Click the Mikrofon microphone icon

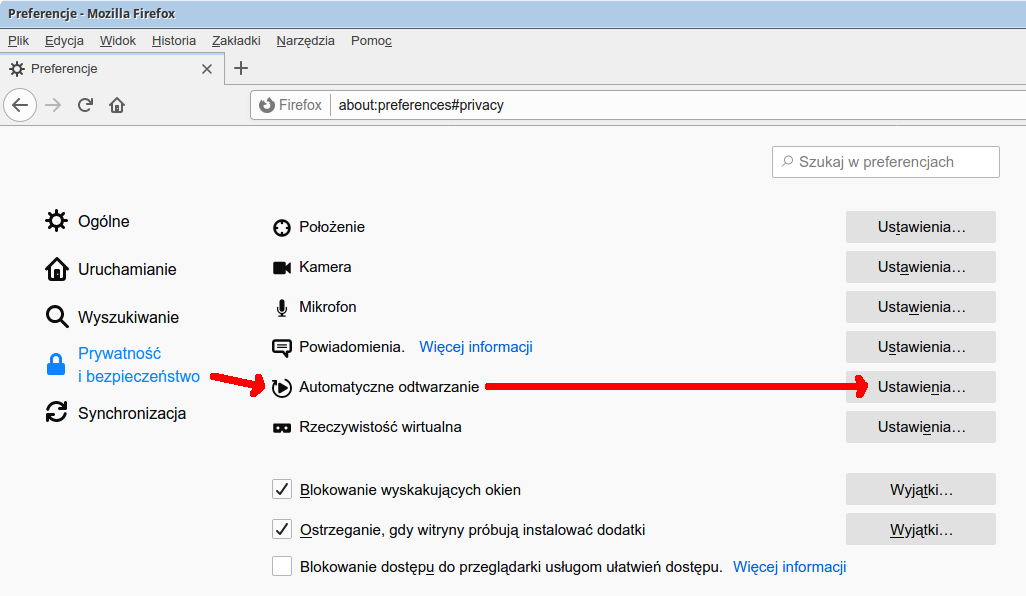[x=281, y=307]
